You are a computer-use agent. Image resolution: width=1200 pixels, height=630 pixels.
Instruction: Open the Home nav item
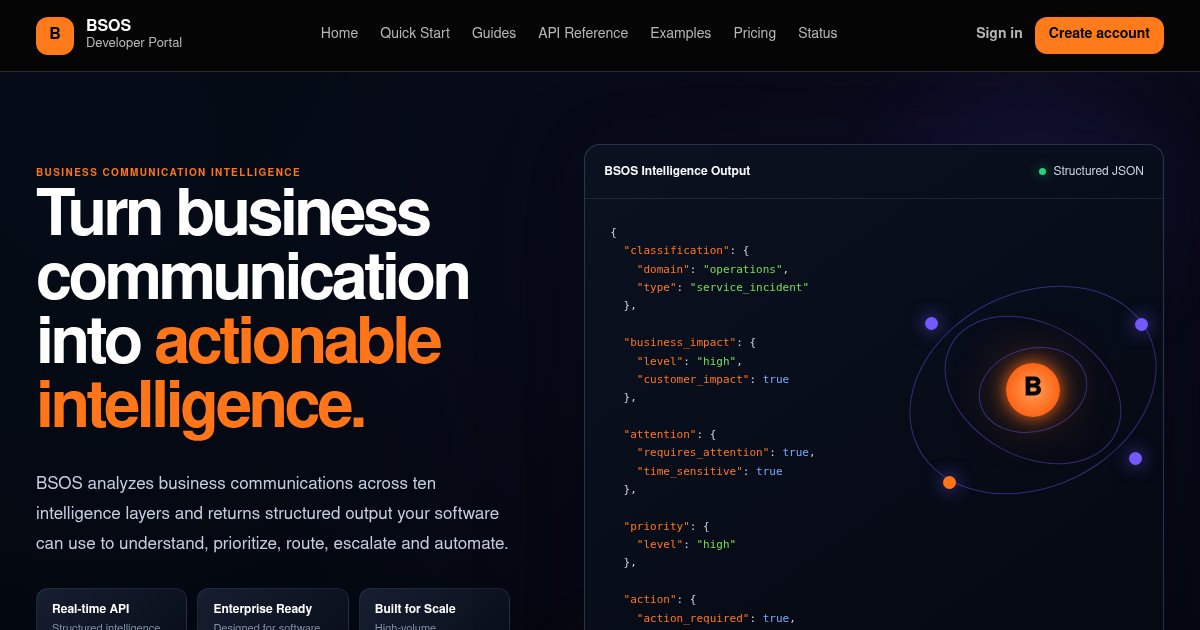tap(339, 33)
